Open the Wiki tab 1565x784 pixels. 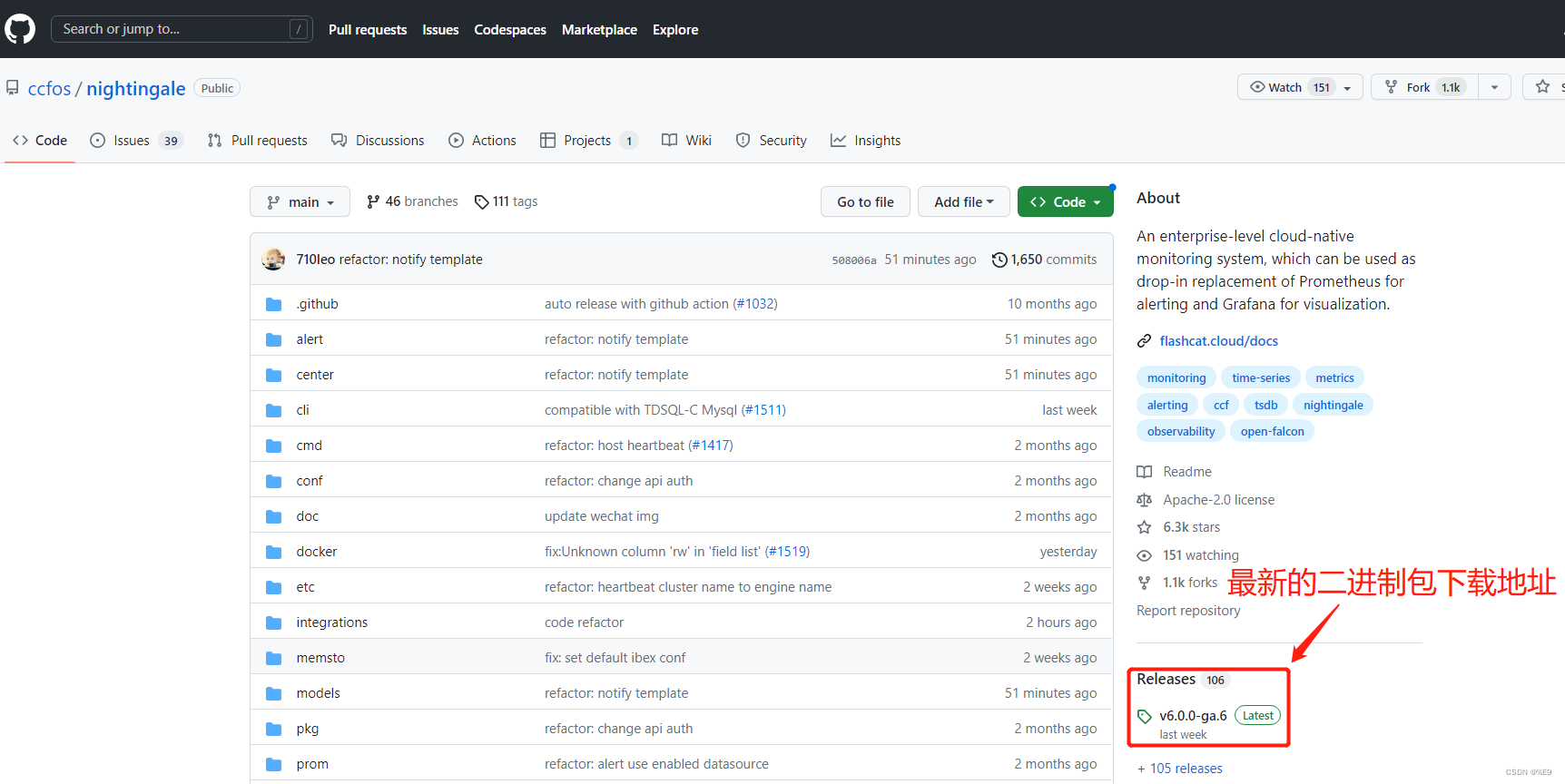[x=686, y=141]
